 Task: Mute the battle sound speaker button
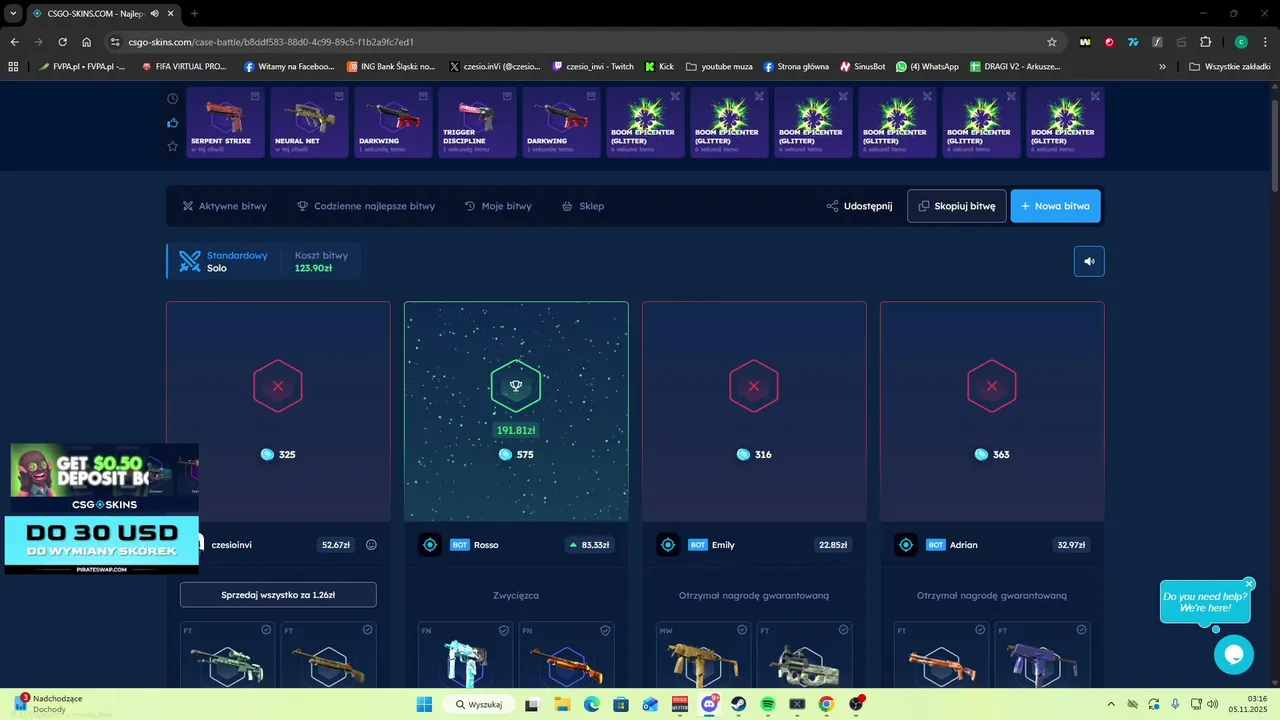click(x=1089, y=261)
